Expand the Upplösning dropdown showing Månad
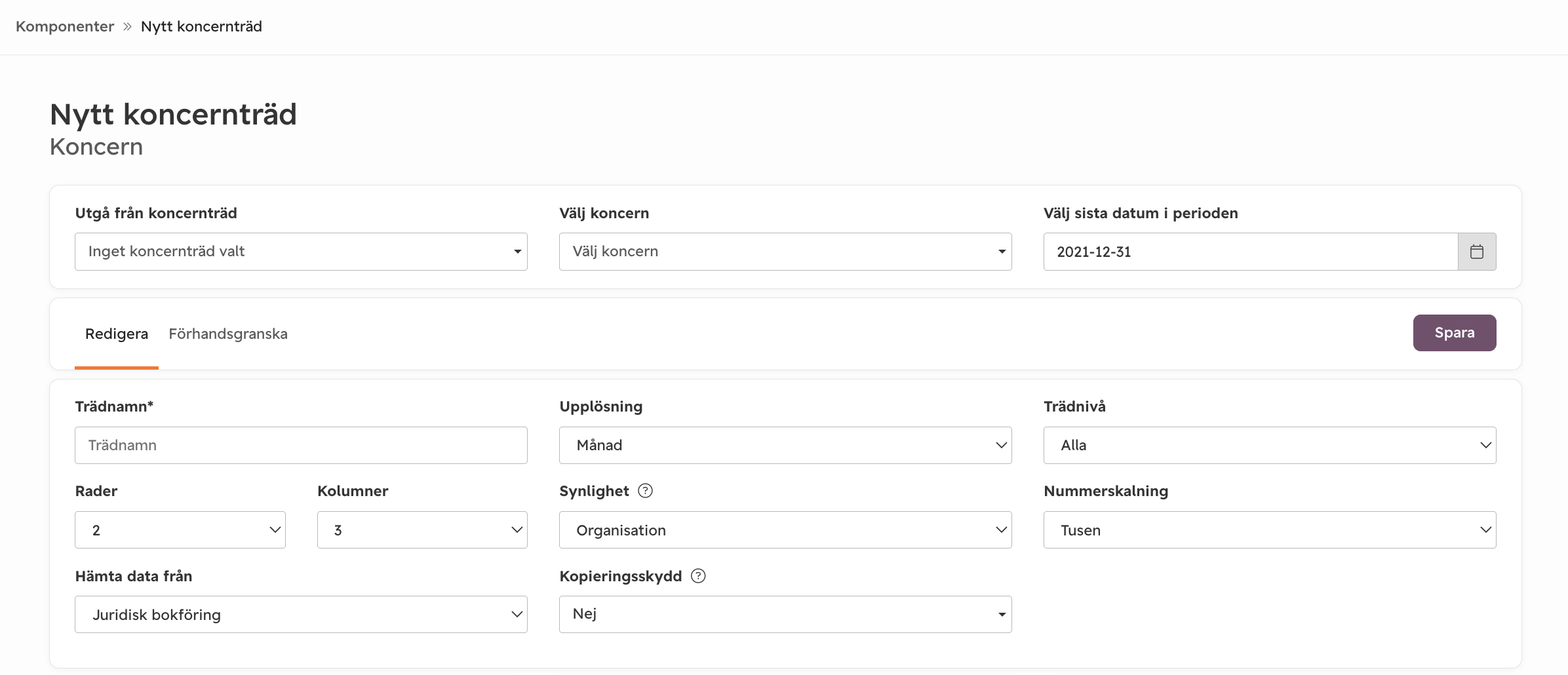This screenshot has width=1568, height=675. point(785,446)
